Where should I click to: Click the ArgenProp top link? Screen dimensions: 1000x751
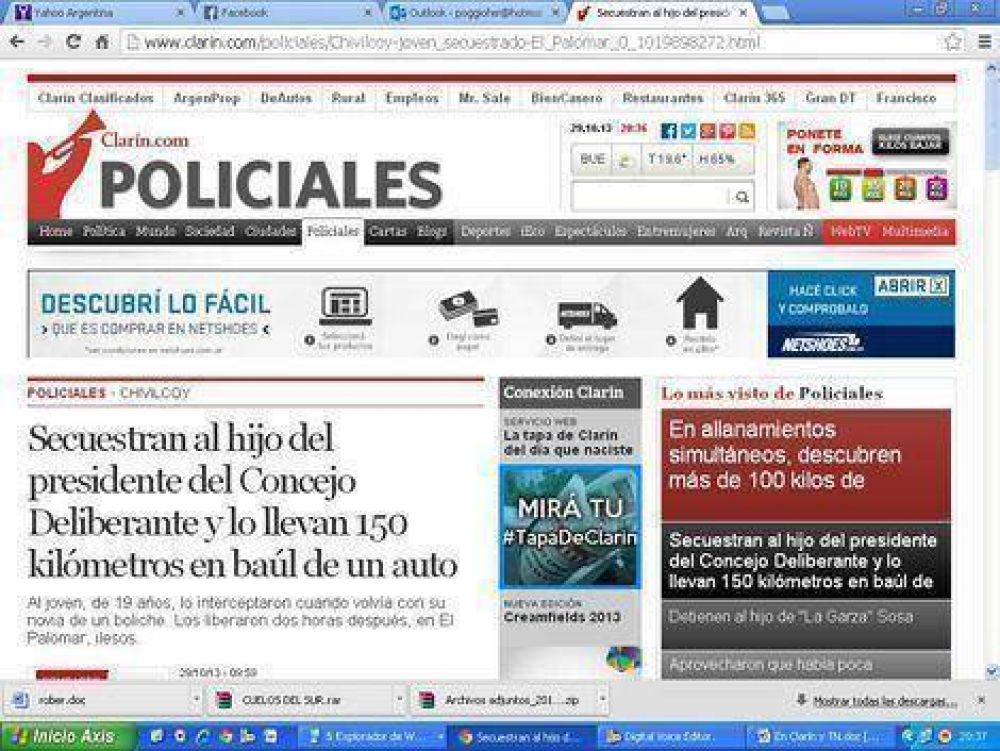coord(207,98)
